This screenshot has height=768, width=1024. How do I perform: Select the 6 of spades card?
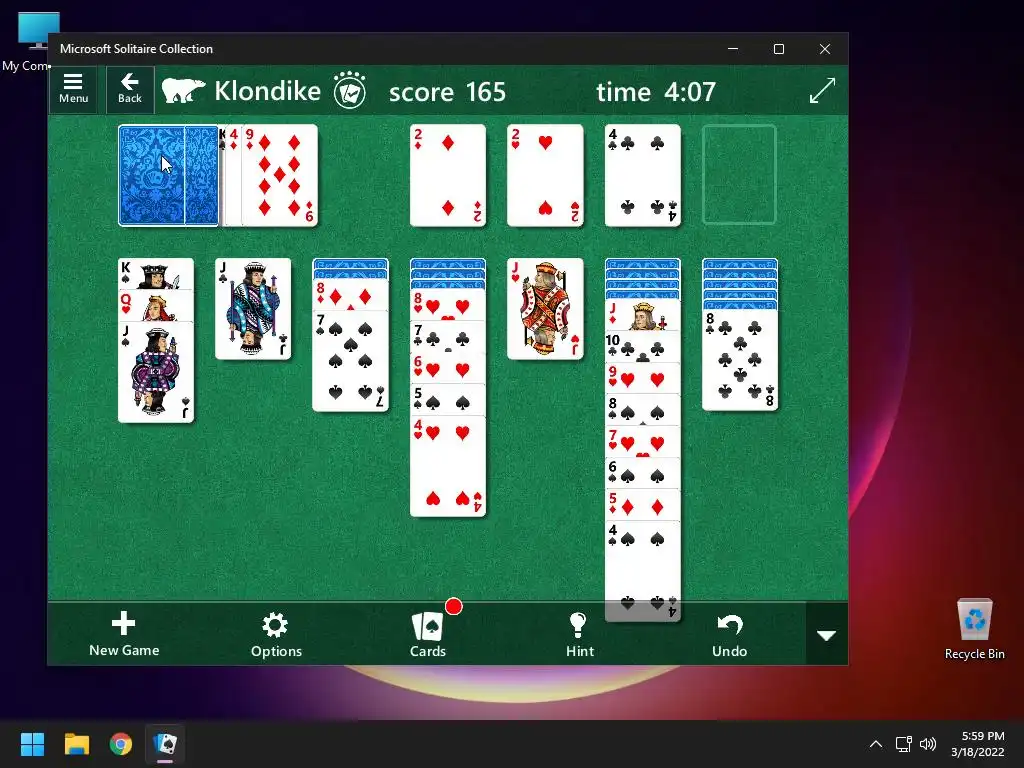(x=643, y=473)
